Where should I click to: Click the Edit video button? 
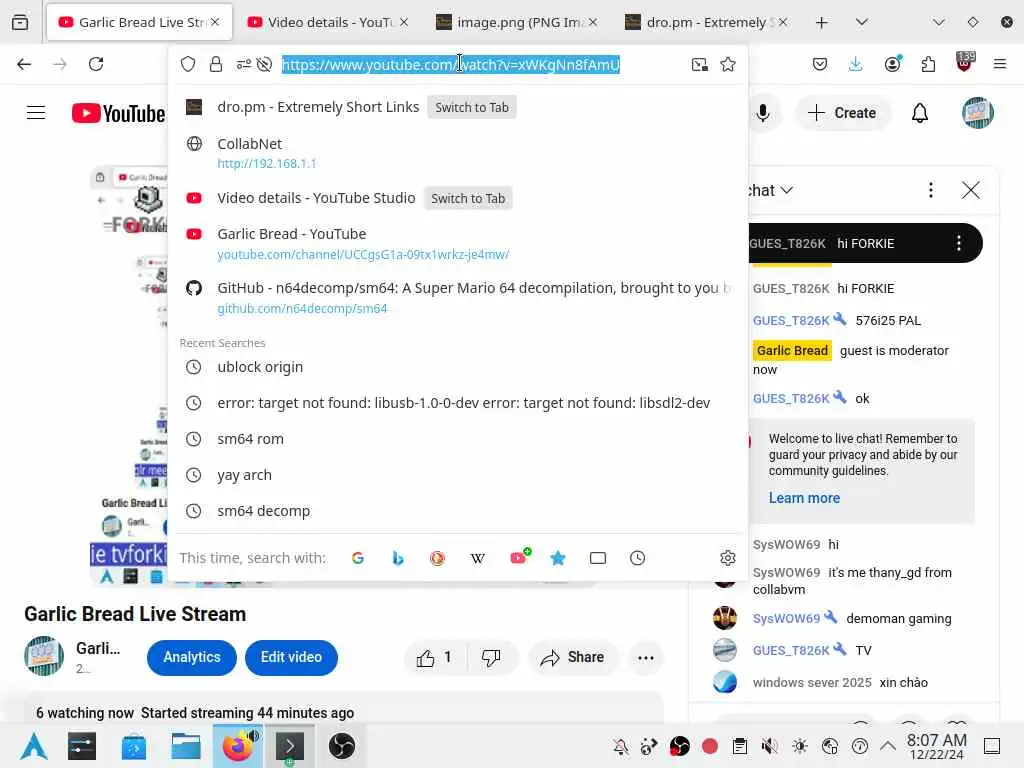coord(291,658)
